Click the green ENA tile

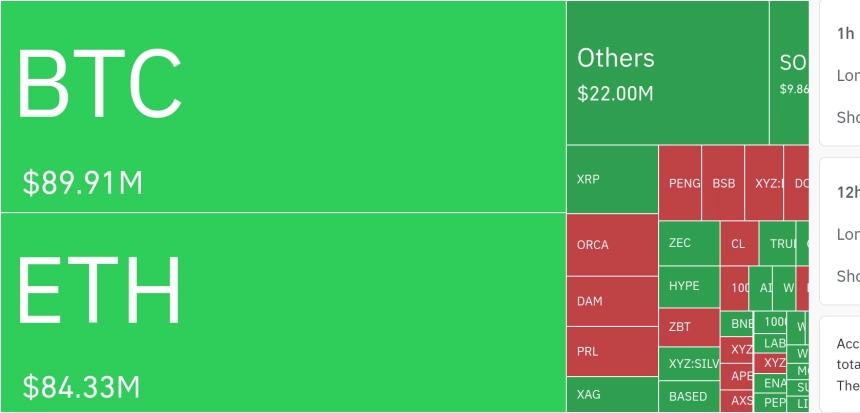(x=773, y=382)
